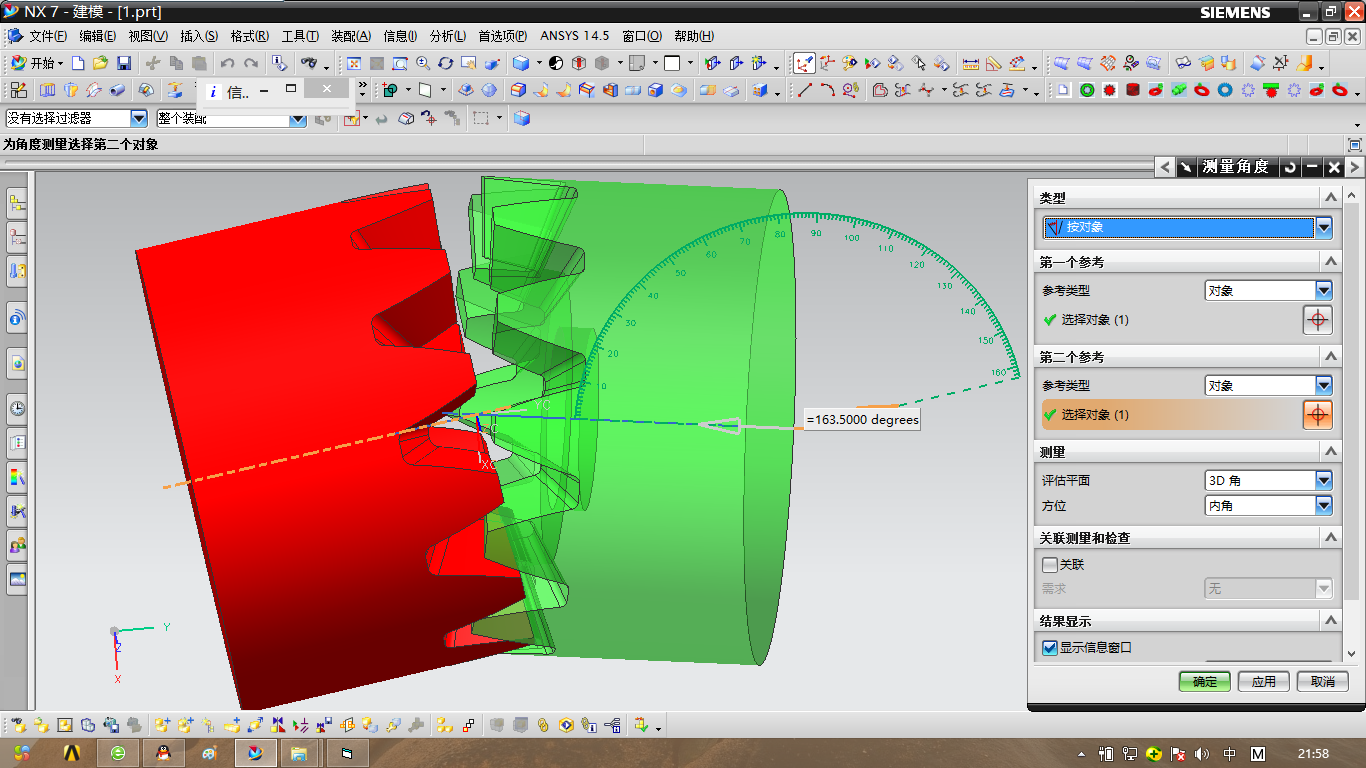Uncheck the 显示信息窗口 checkbox
Viewport: 1366px width, 768px height.
pyautogui.click(x=1050, y=648)
